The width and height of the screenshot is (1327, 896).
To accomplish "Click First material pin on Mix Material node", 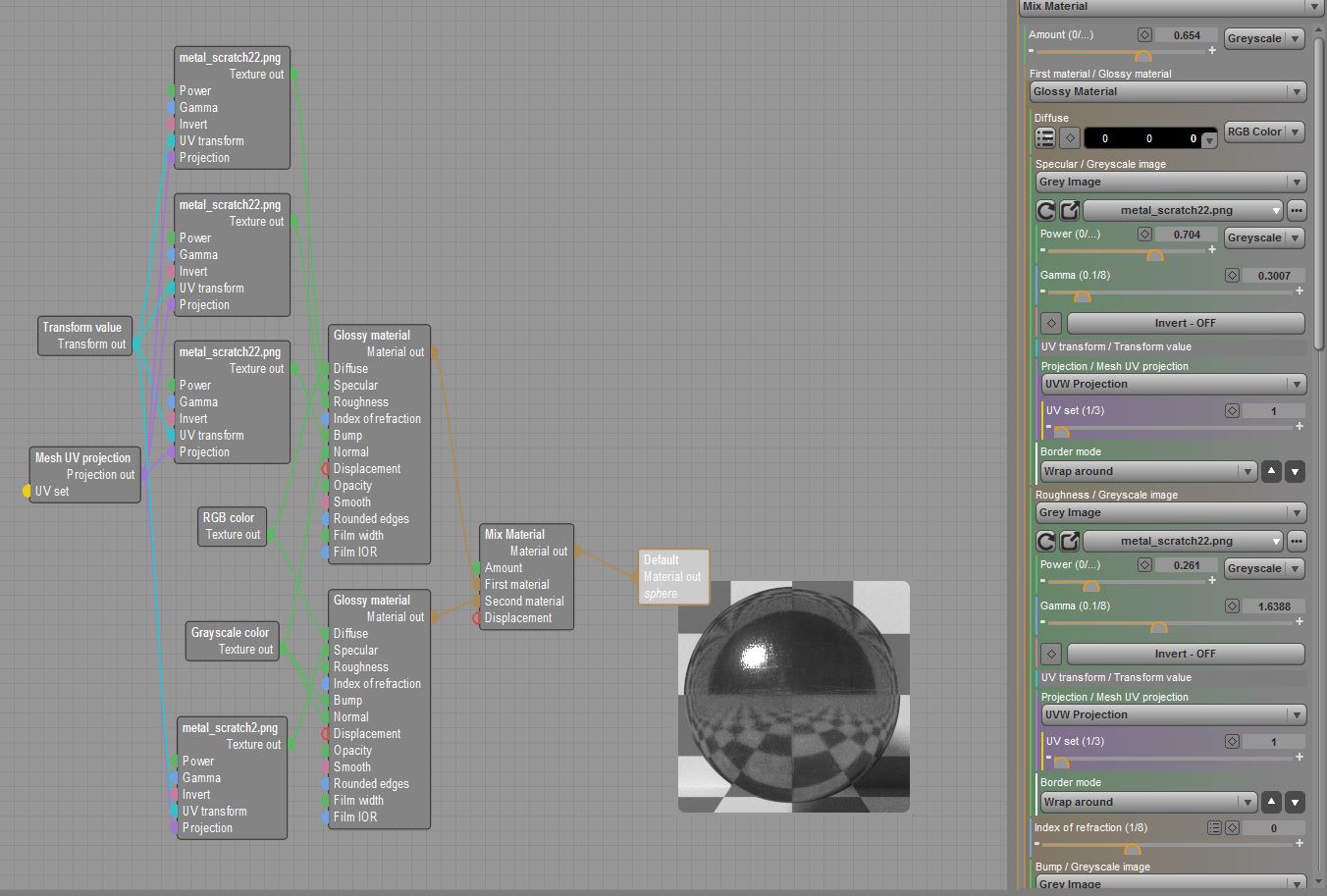I will (x=477, y=584).
